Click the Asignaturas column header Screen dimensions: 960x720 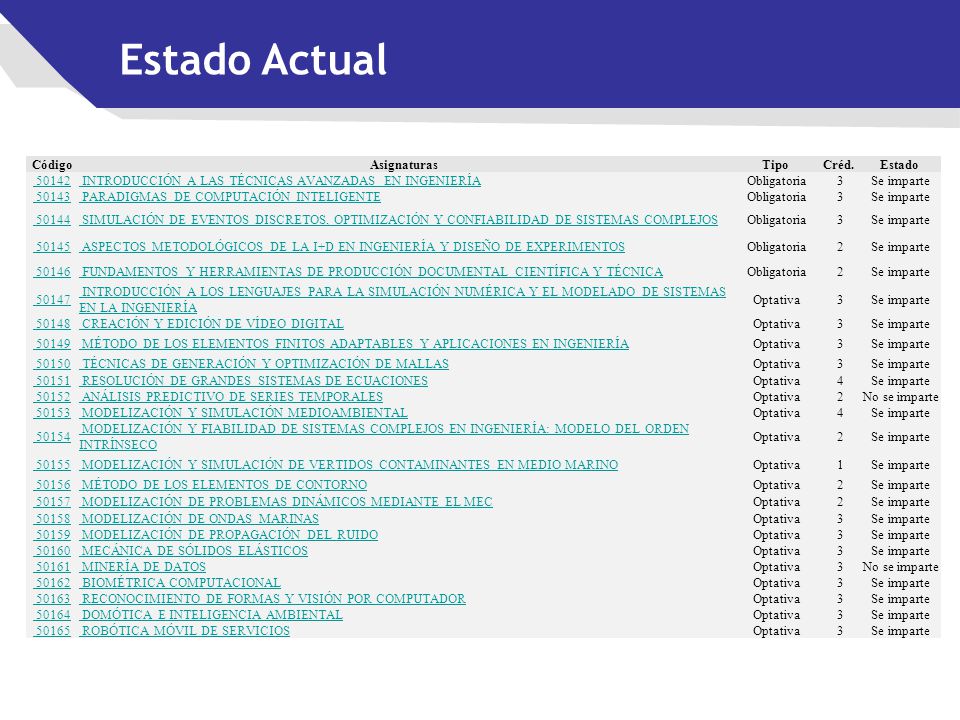(x=404, y=165)
